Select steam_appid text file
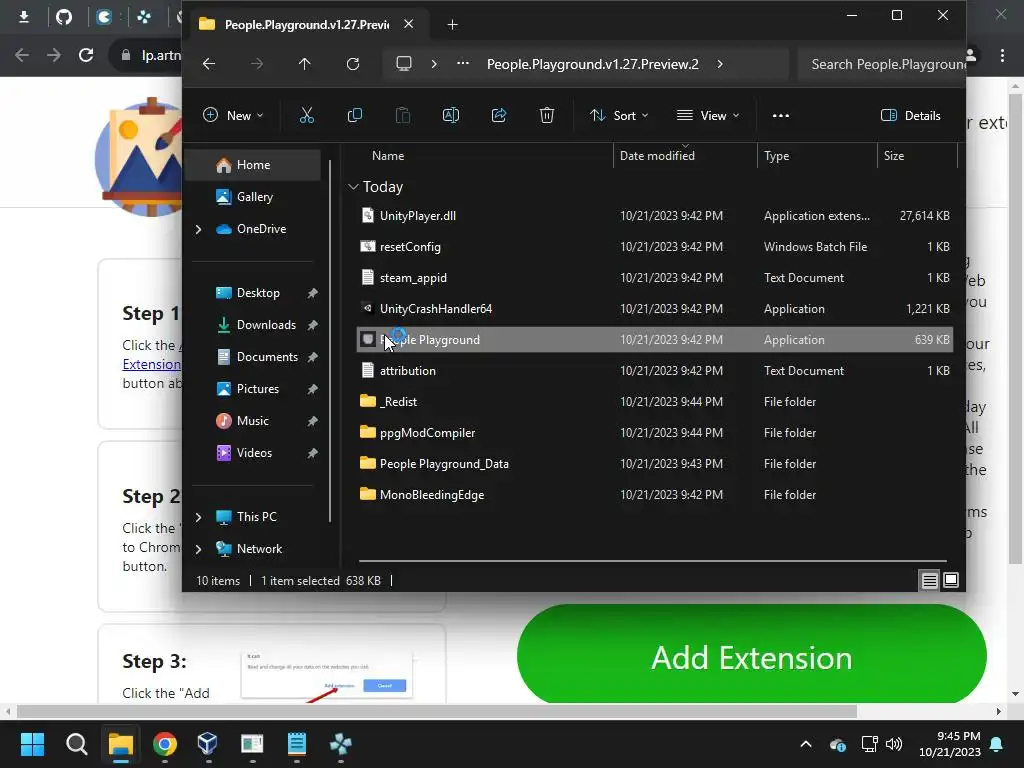Viewport: 1024px width, 768px height. 655,278
